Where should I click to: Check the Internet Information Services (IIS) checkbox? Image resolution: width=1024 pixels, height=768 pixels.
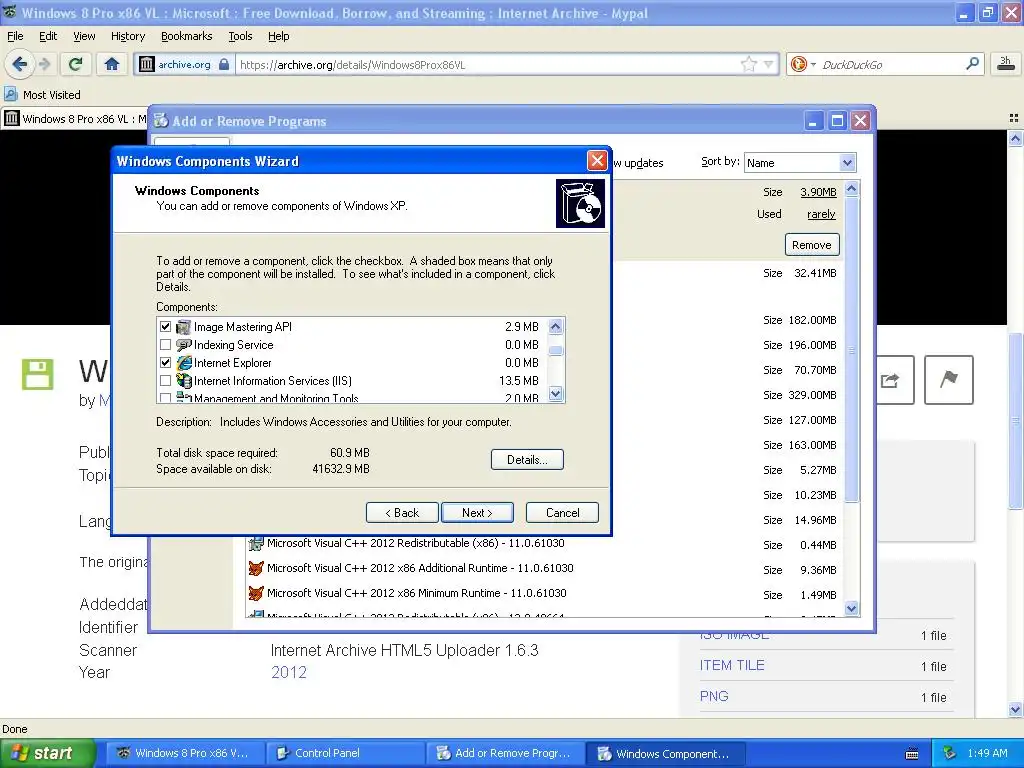click(165, 381)
